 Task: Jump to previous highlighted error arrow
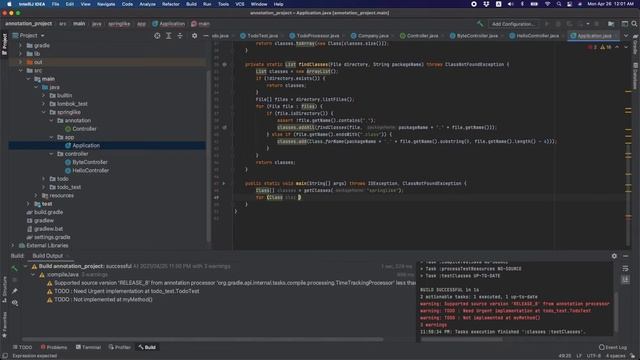pyautogui.click(x=617, y=47)
